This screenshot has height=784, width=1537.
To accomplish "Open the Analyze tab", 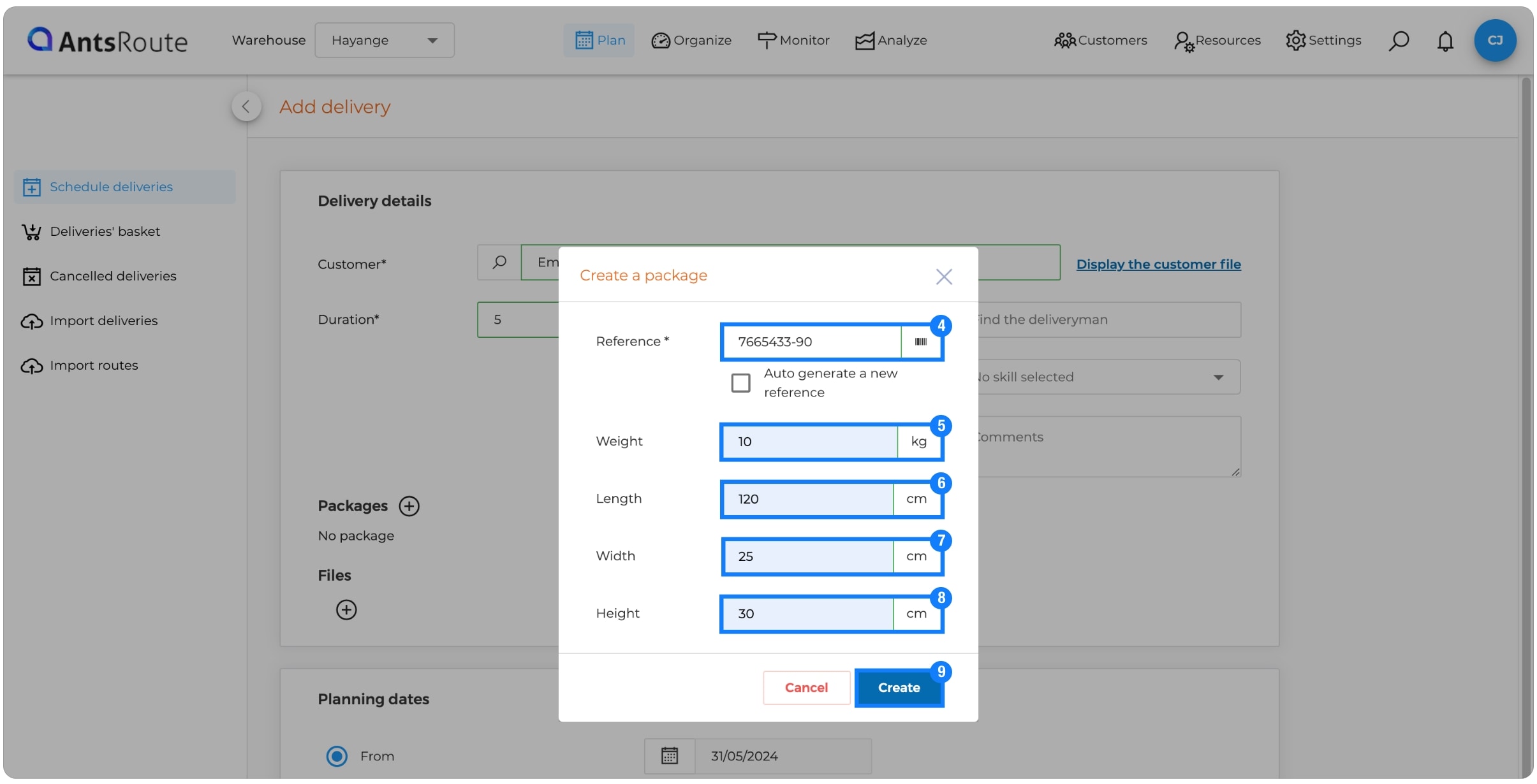I will 891,40.
